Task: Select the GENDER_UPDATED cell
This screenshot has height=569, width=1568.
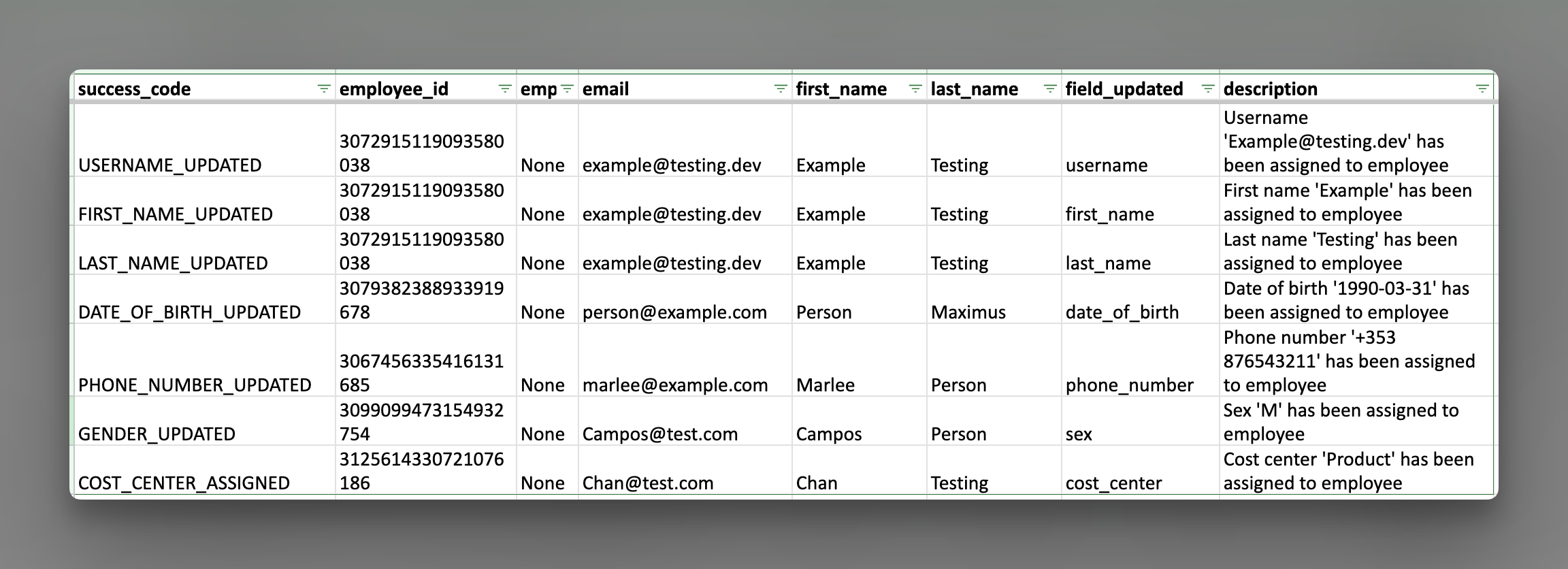Action: point(203,421)
